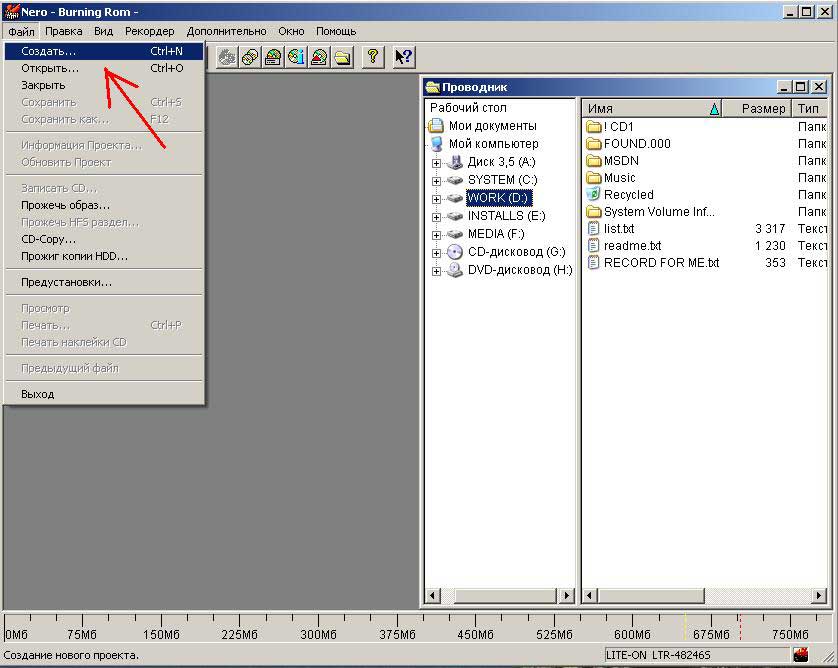
Task: Click the file list right scroll arrow
Action: tap(819, 596)
